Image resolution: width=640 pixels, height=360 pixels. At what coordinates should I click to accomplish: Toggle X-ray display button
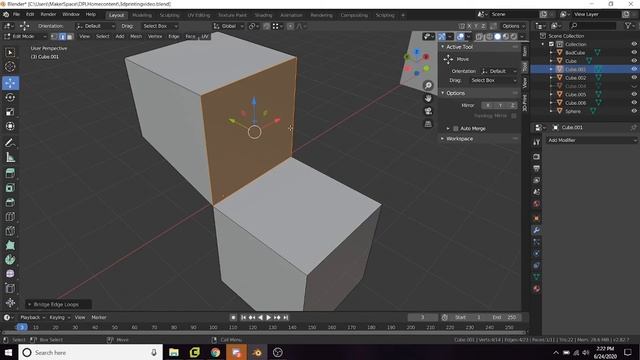tap(479, 36)
